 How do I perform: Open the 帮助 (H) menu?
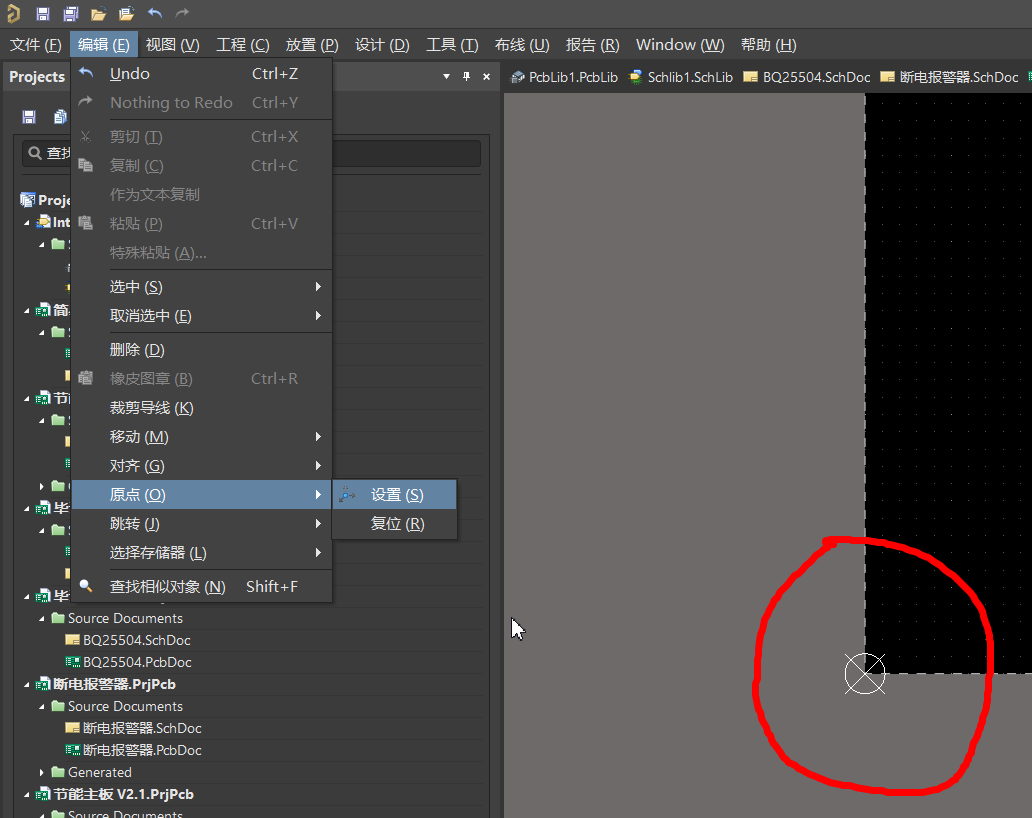pos(768,45)
